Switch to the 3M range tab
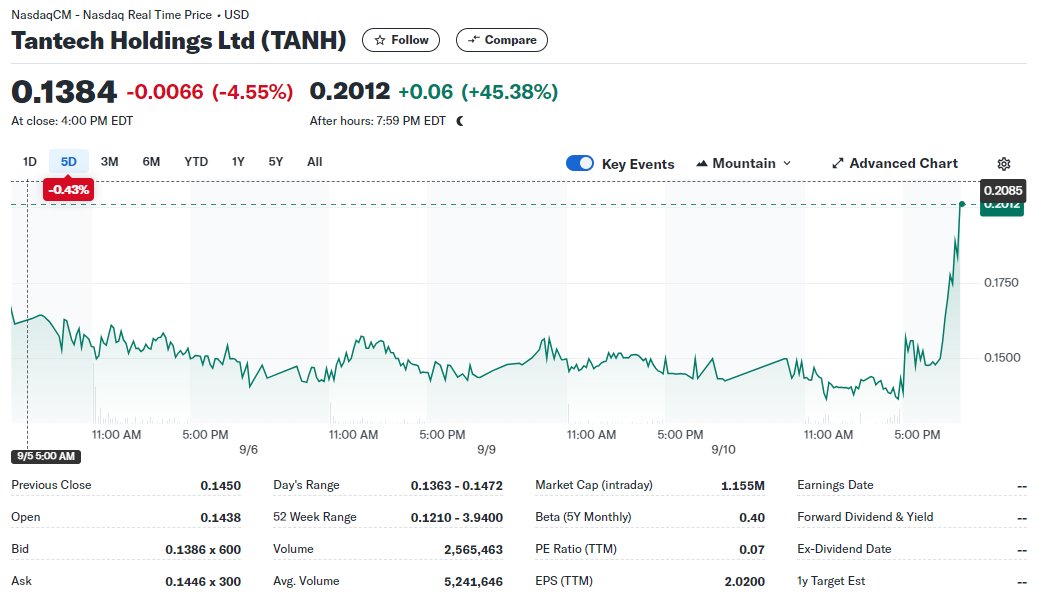Image resolution: width=1046 pixels, height=598 pixels. (109, 162)
